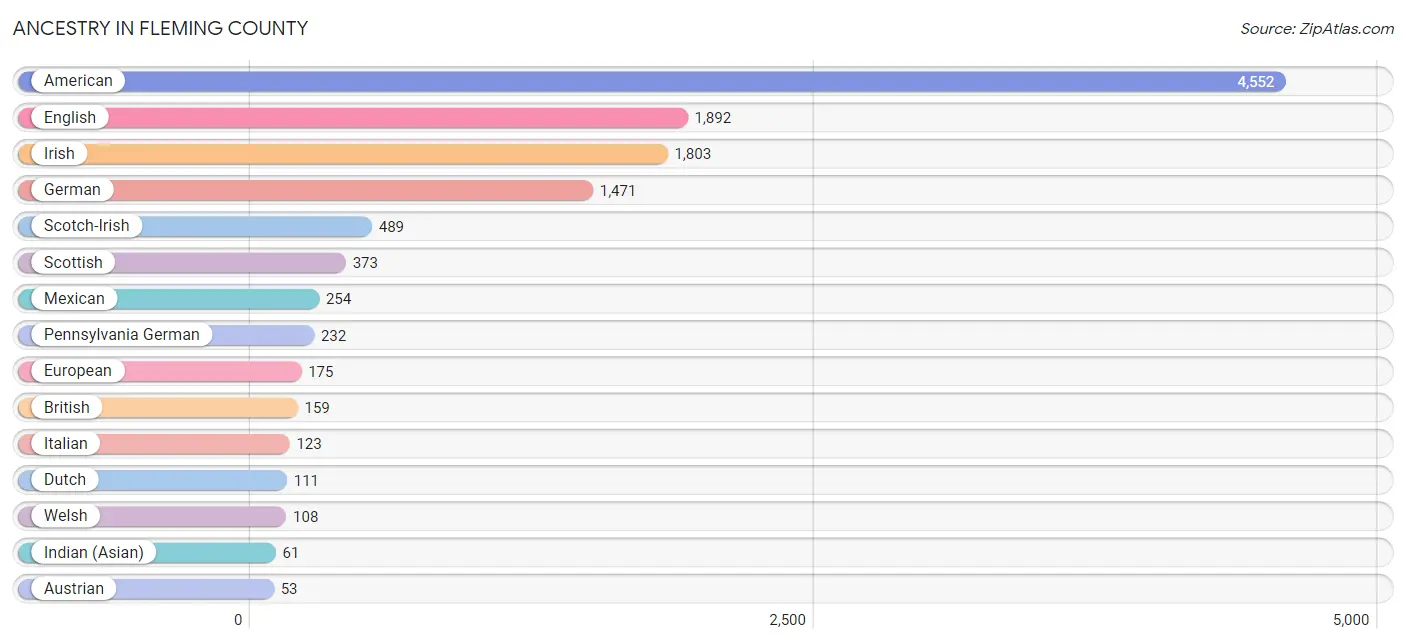Select the Scottish bar label
The height and width of the screenshot is (644, 1406).
(73, 262)
